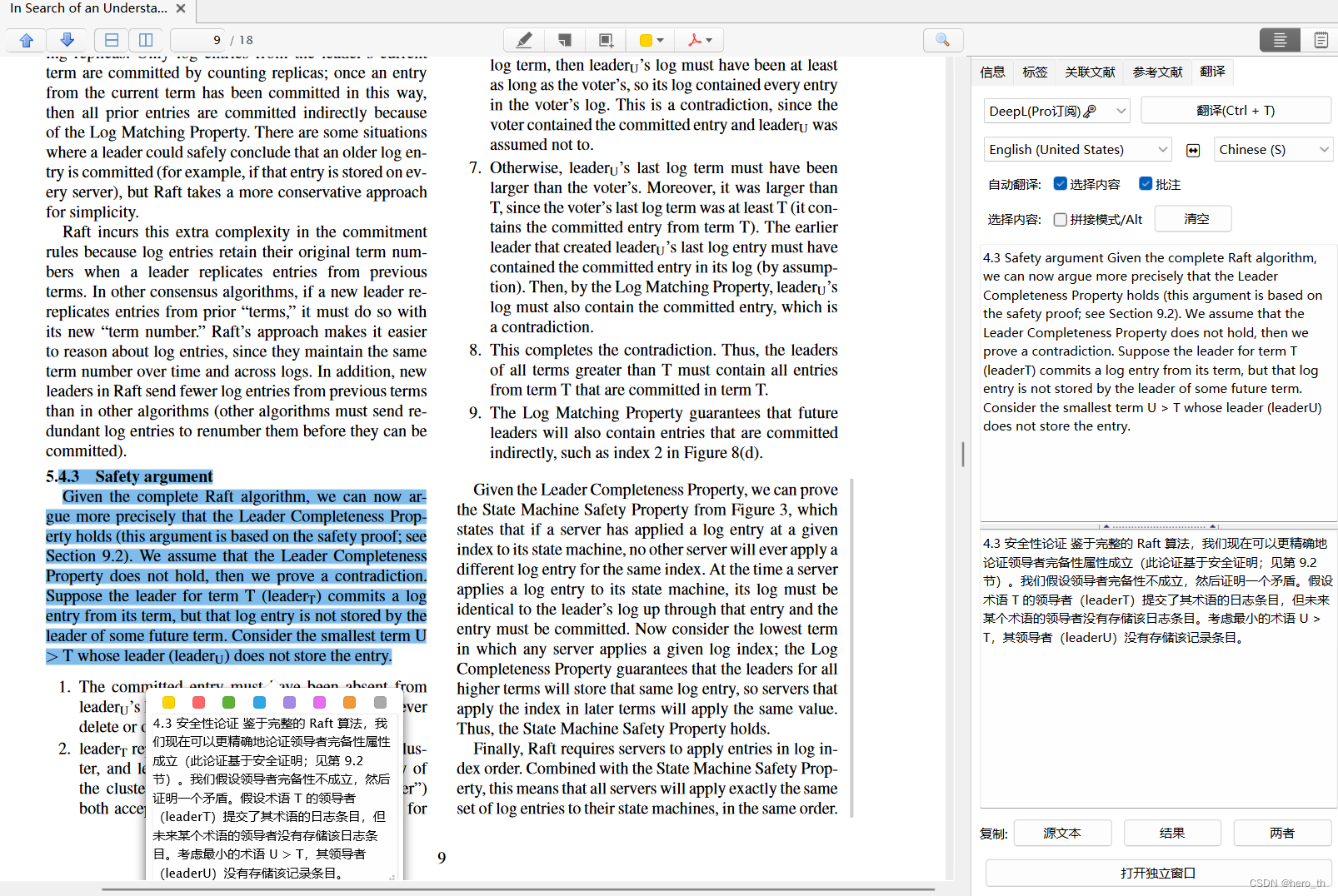Copy the 源文本 source text
The image size is (1338, 896).
click(x=1062, y=833)
